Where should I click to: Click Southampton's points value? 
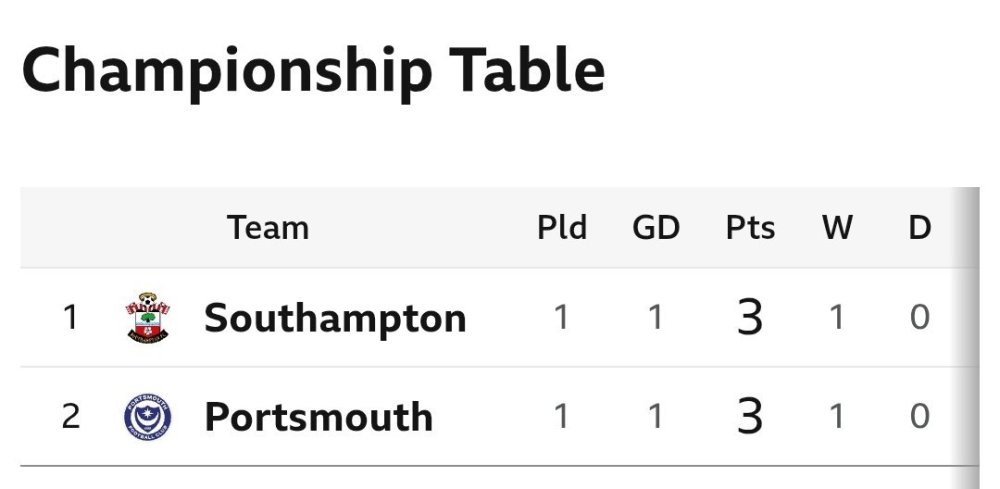750,318
